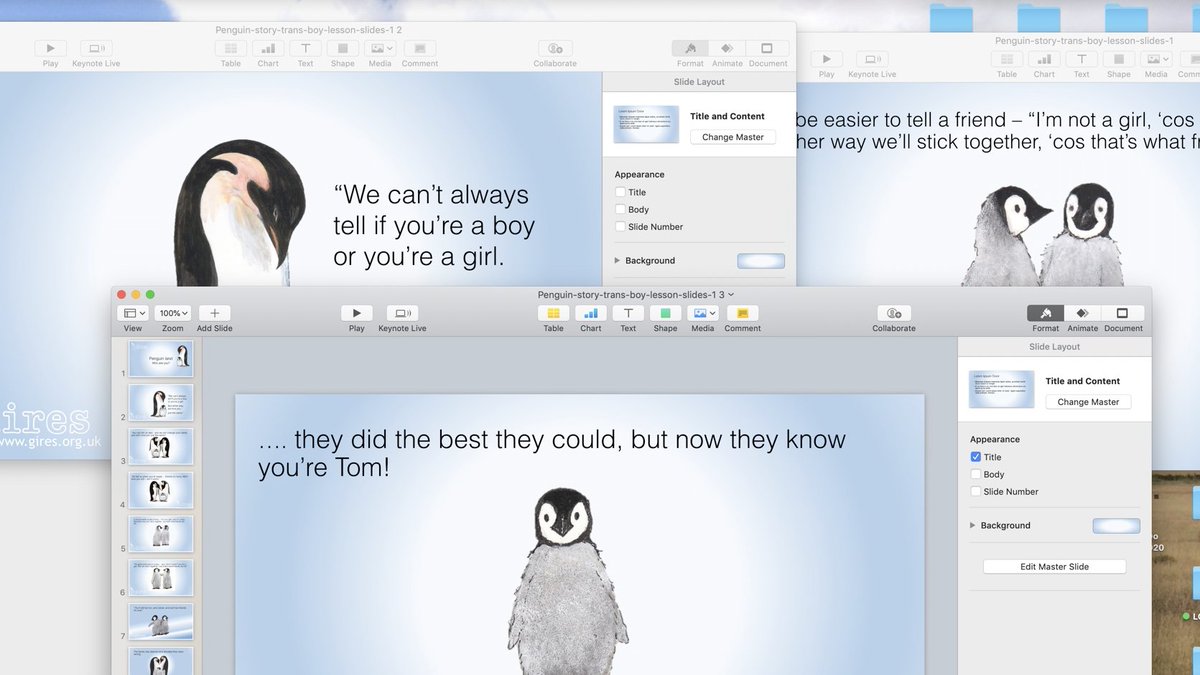Click Collaborate in the front window

pyautogui.click(x=894, y=313)
